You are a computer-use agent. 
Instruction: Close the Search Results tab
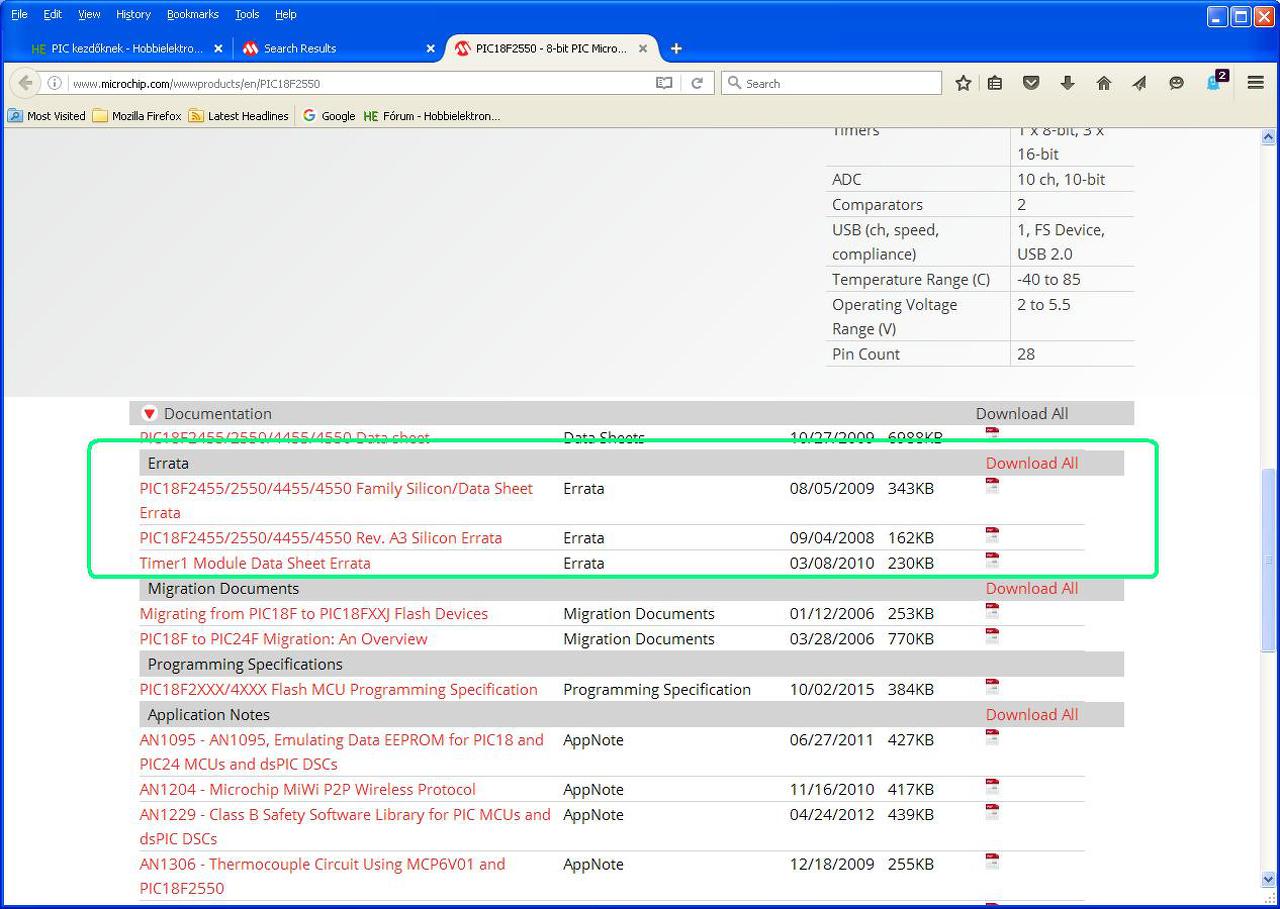tap(431, 48)
